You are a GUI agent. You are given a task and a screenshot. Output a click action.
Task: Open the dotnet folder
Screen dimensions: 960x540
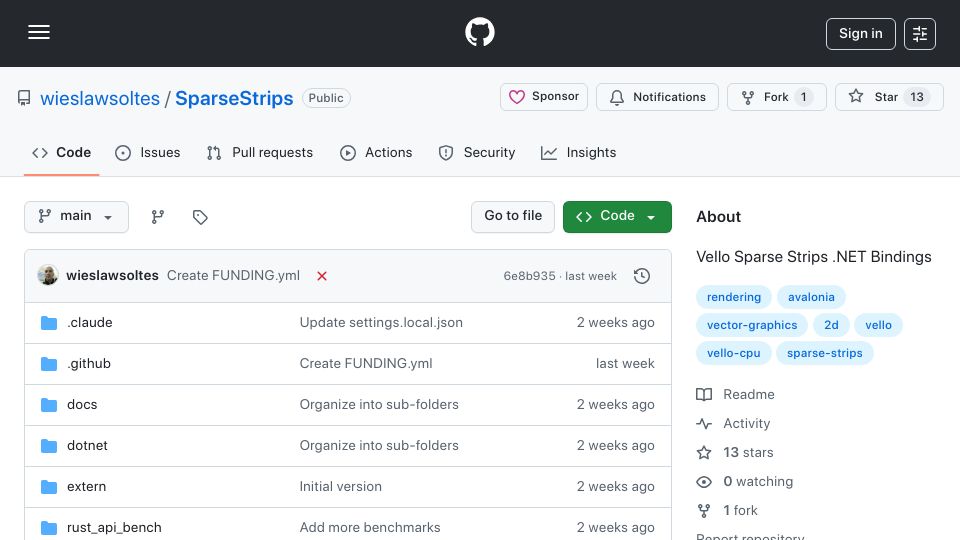click(87, 446)
